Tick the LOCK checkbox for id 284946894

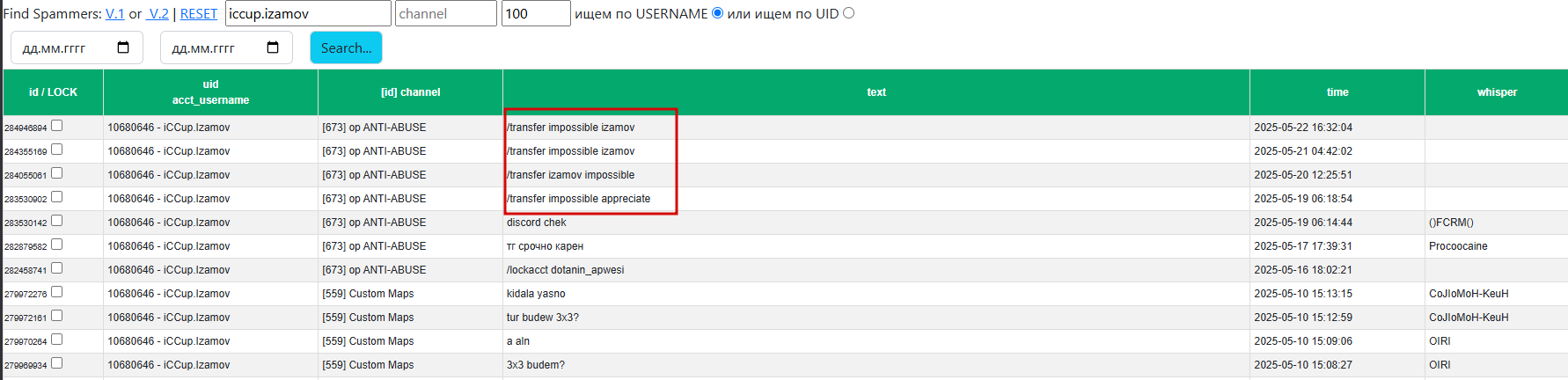tap(57, 126)
